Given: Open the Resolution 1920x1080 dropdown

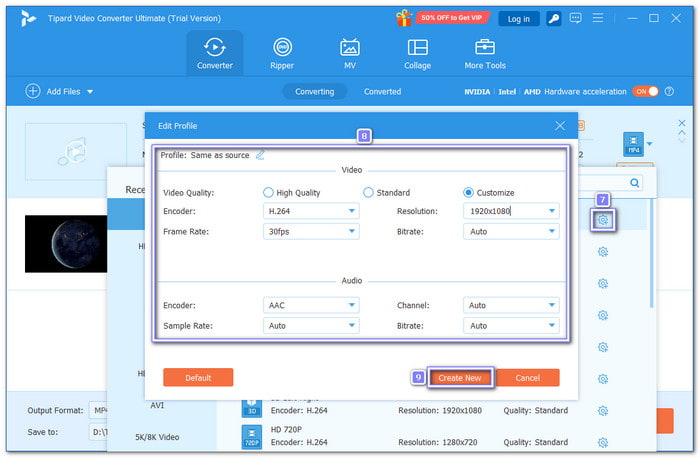Looking at the screenshot, I should (x=511, y=211).
